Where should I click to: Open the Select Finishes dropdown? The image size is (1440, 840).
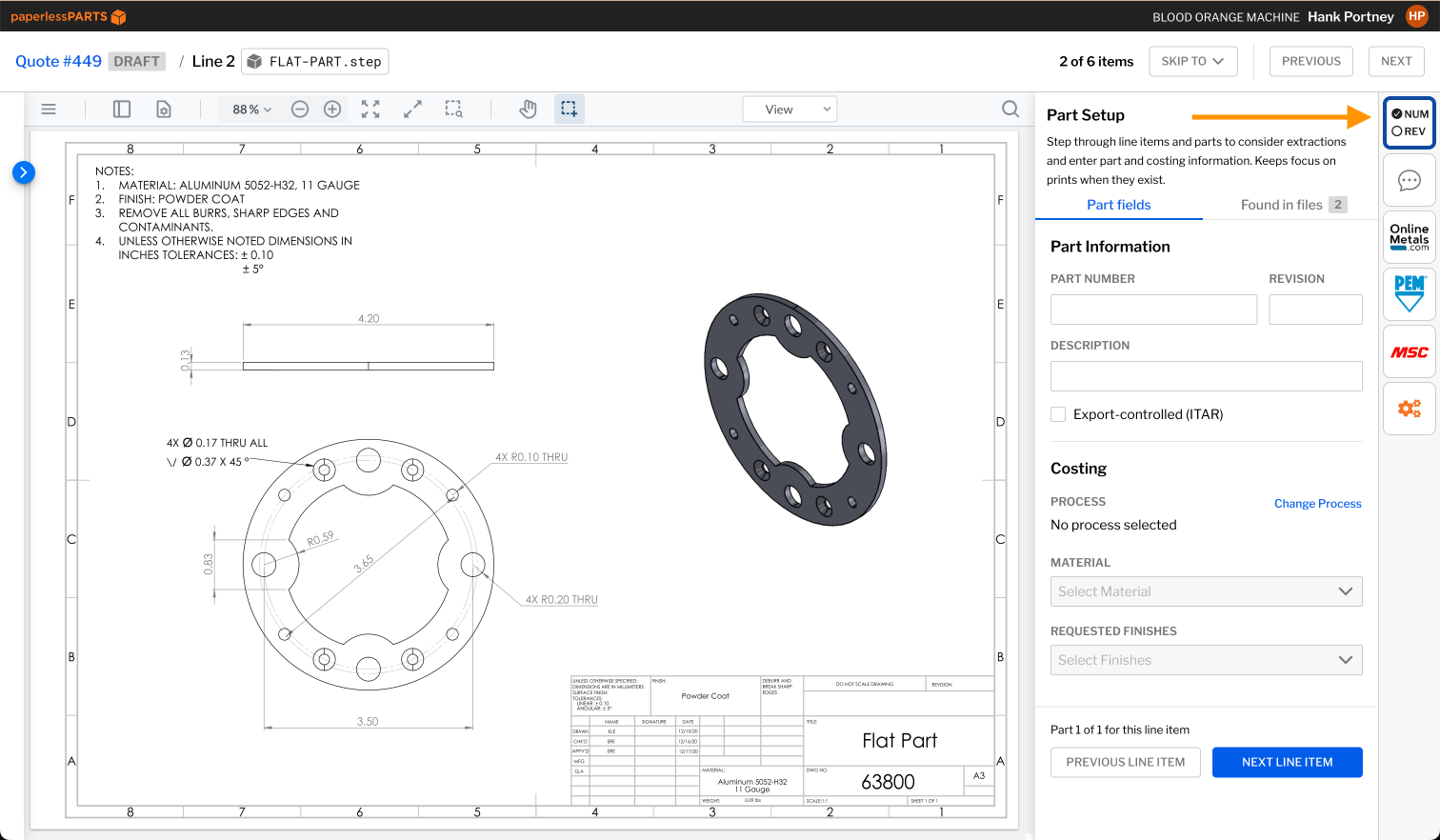1207,660
